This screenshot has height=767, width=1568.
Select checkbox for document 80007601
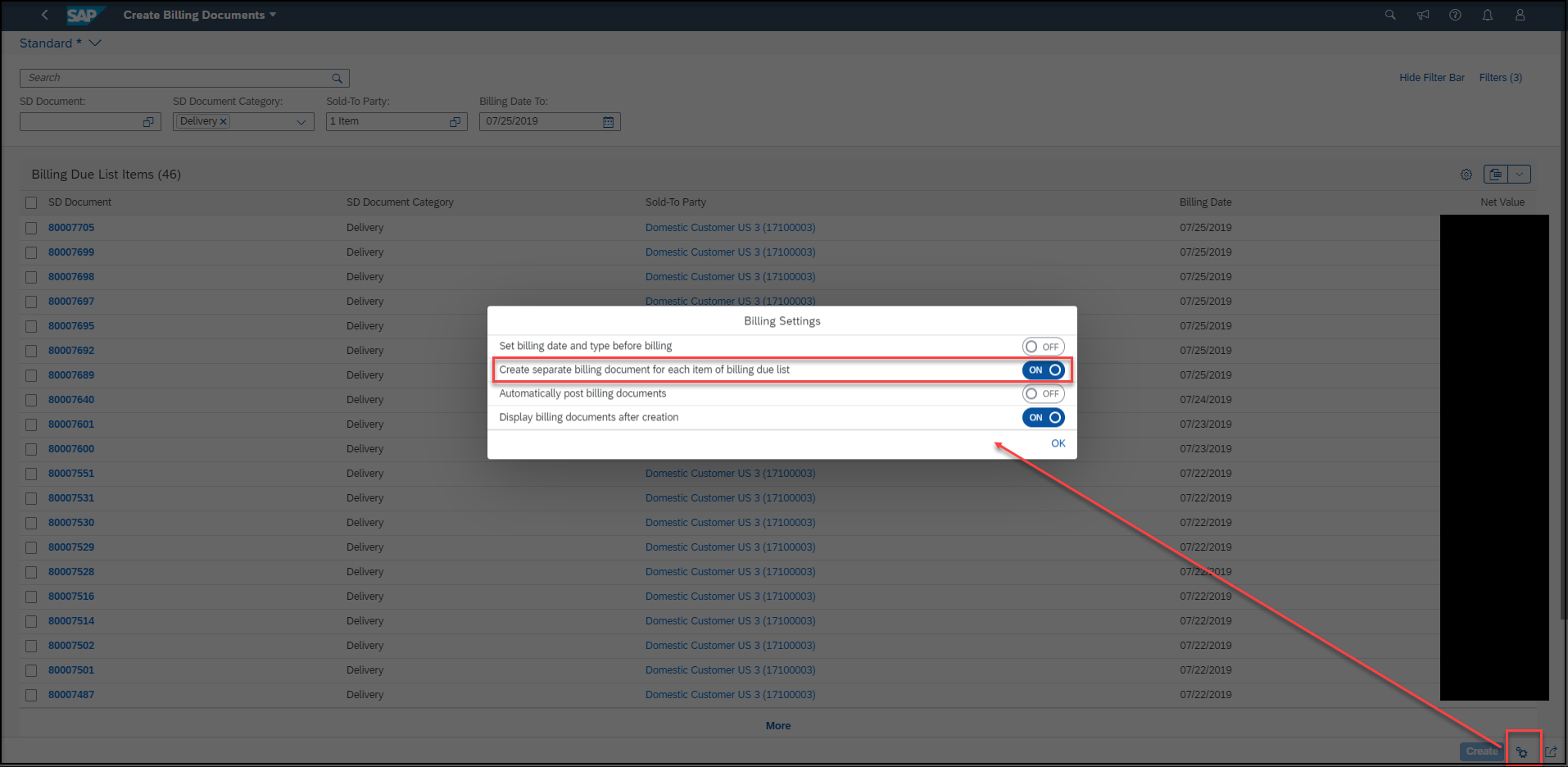31,424
